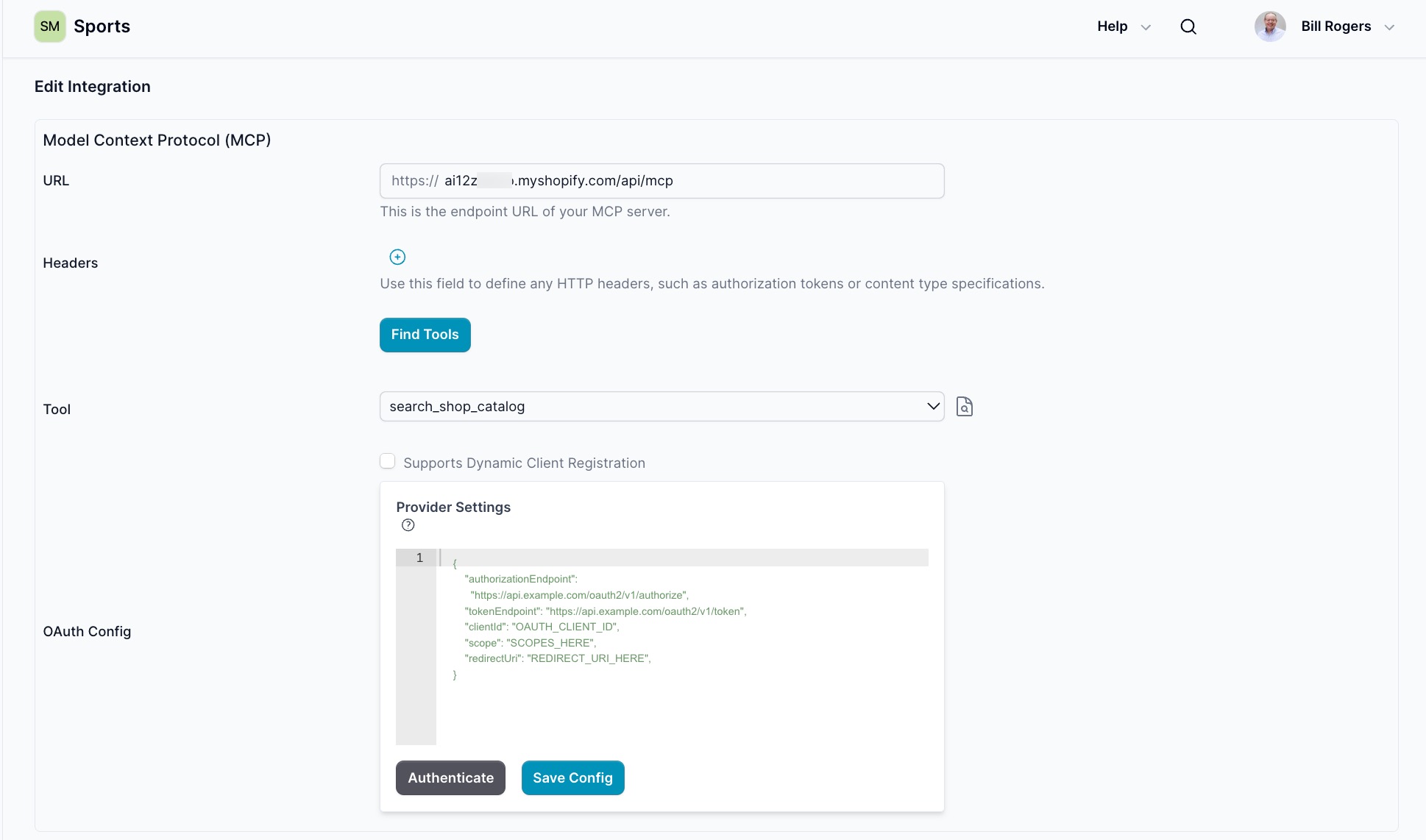The width and height of the screenshot is (1426, 840).
Task: Expand Bill Rogers account chevron
Action: pyautogui.click(x=1389, y=27)
